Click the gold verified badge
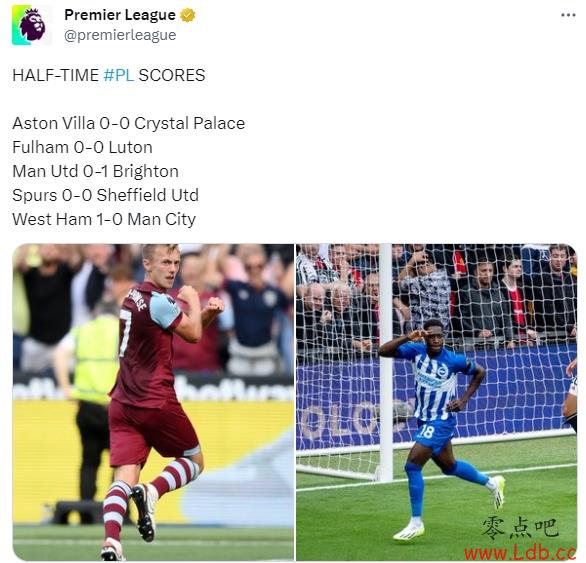586x563 pixels. 188,15
